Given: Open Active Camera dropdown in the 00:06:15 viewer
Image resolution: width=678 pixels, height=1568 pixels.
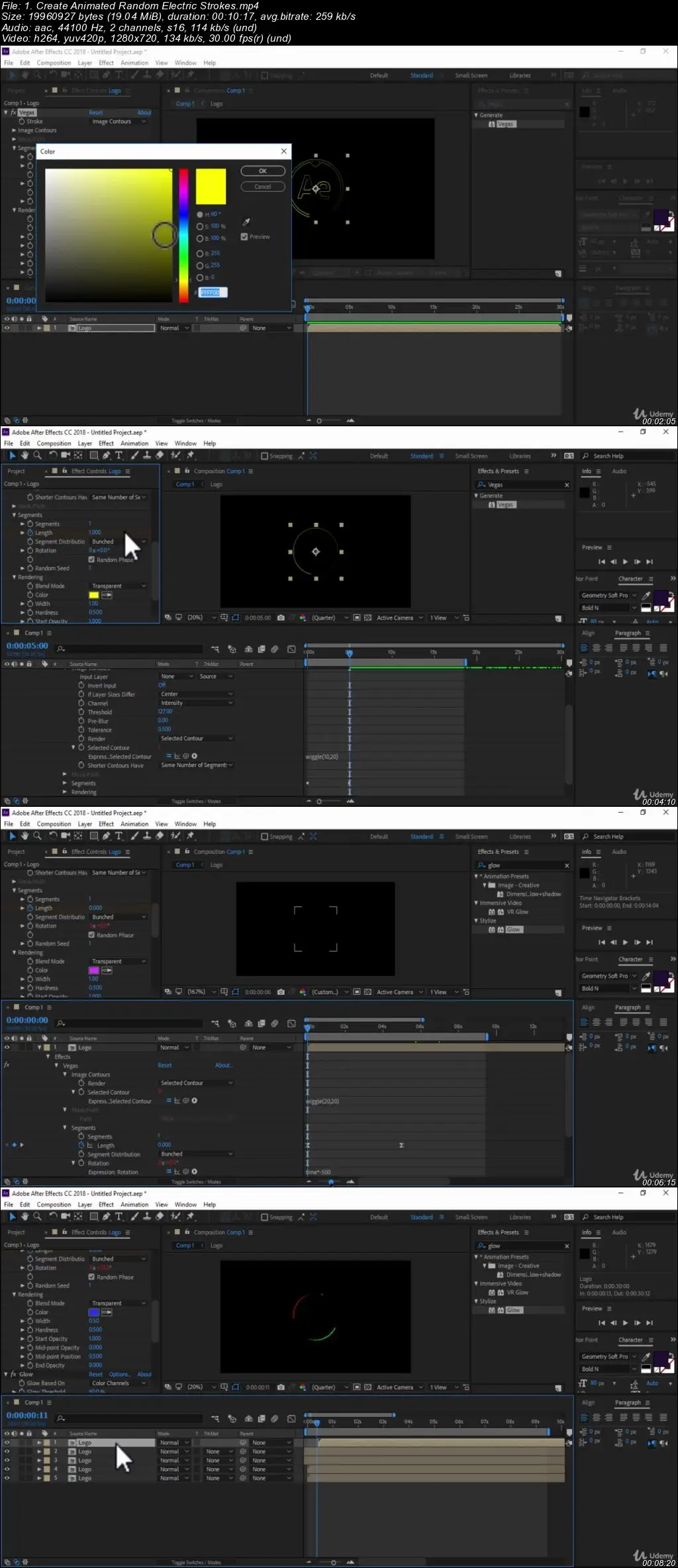Looking at the screenshot, I should pos(399,992).
